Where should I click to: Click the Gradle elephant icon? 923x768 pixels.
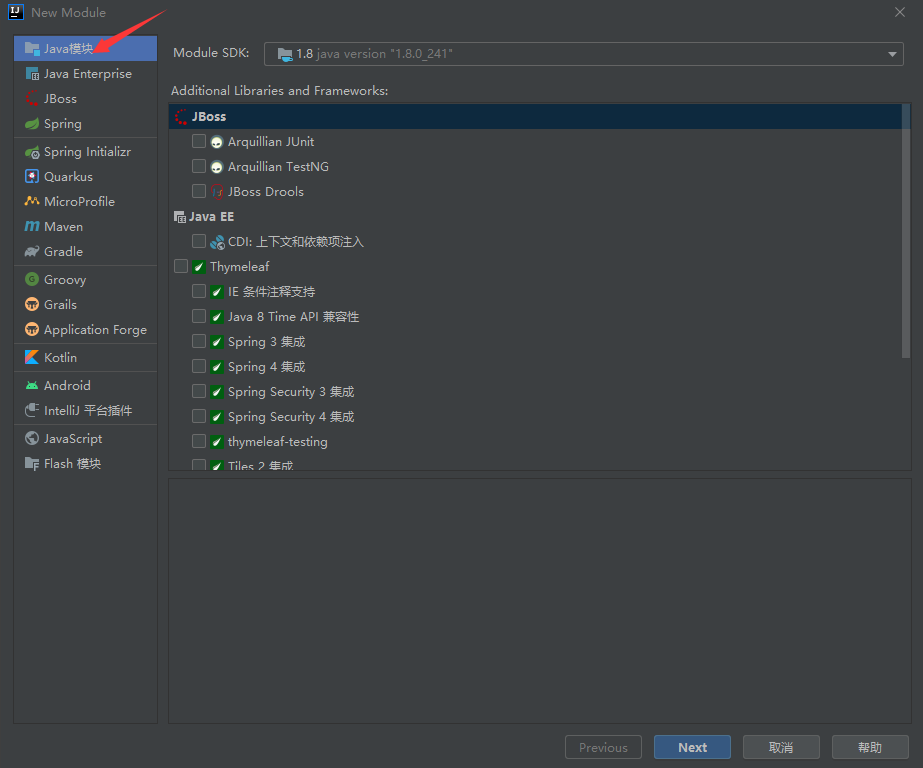32,251
